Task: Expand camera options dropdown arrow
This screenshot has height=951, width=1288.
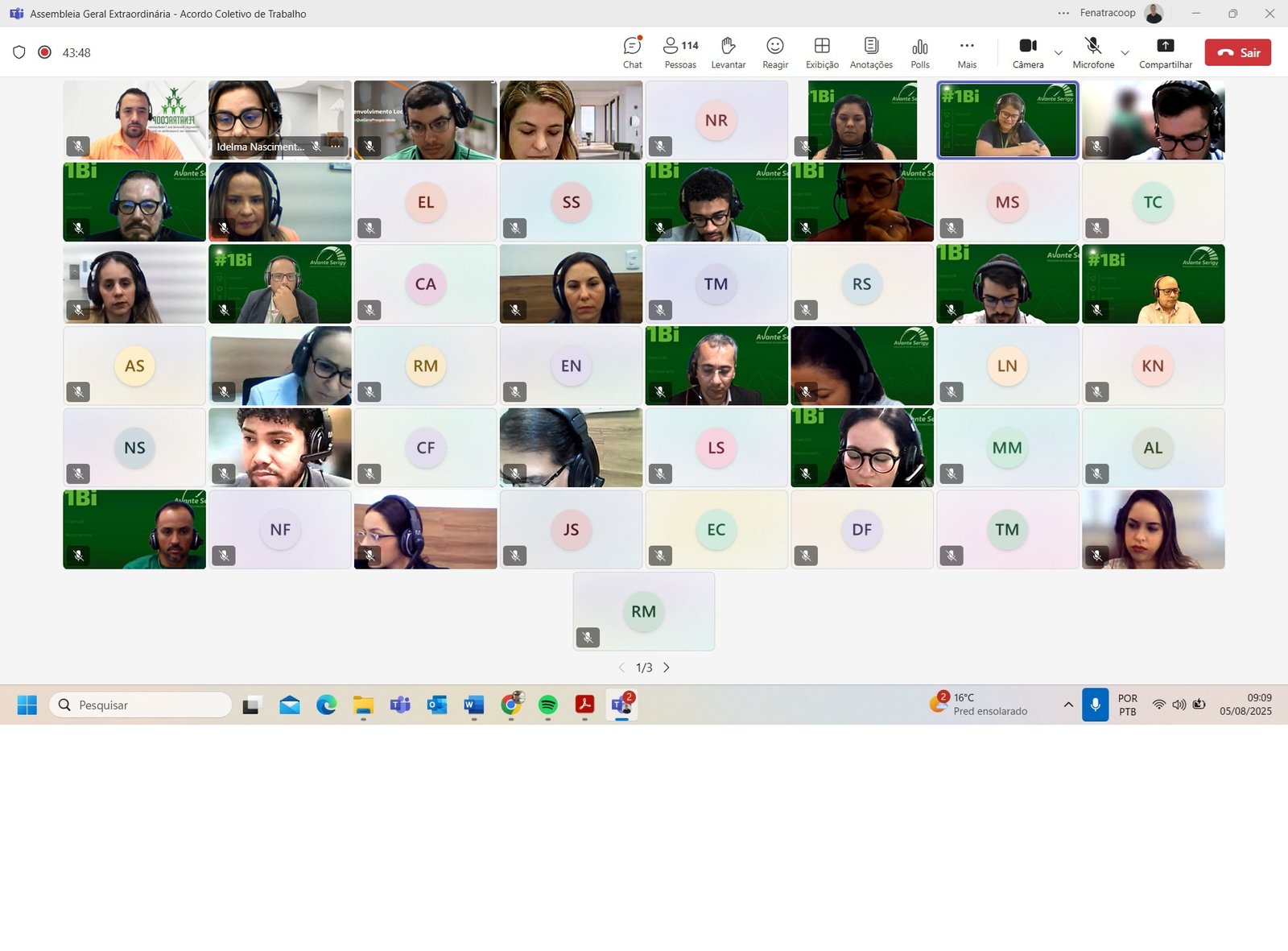Action: point(1059,53)
